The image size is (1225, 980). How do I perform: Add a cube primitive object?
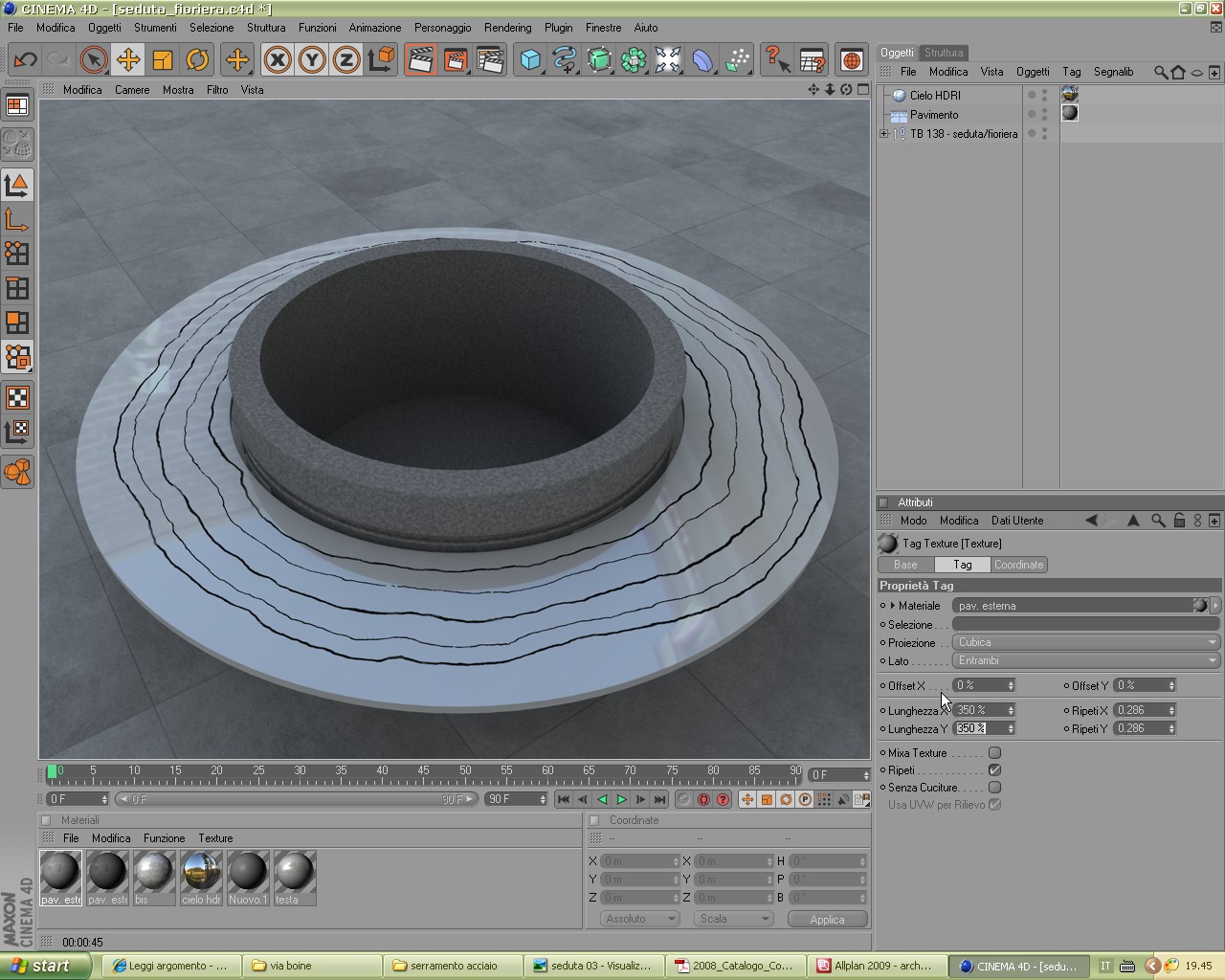[x=530, y=59]
